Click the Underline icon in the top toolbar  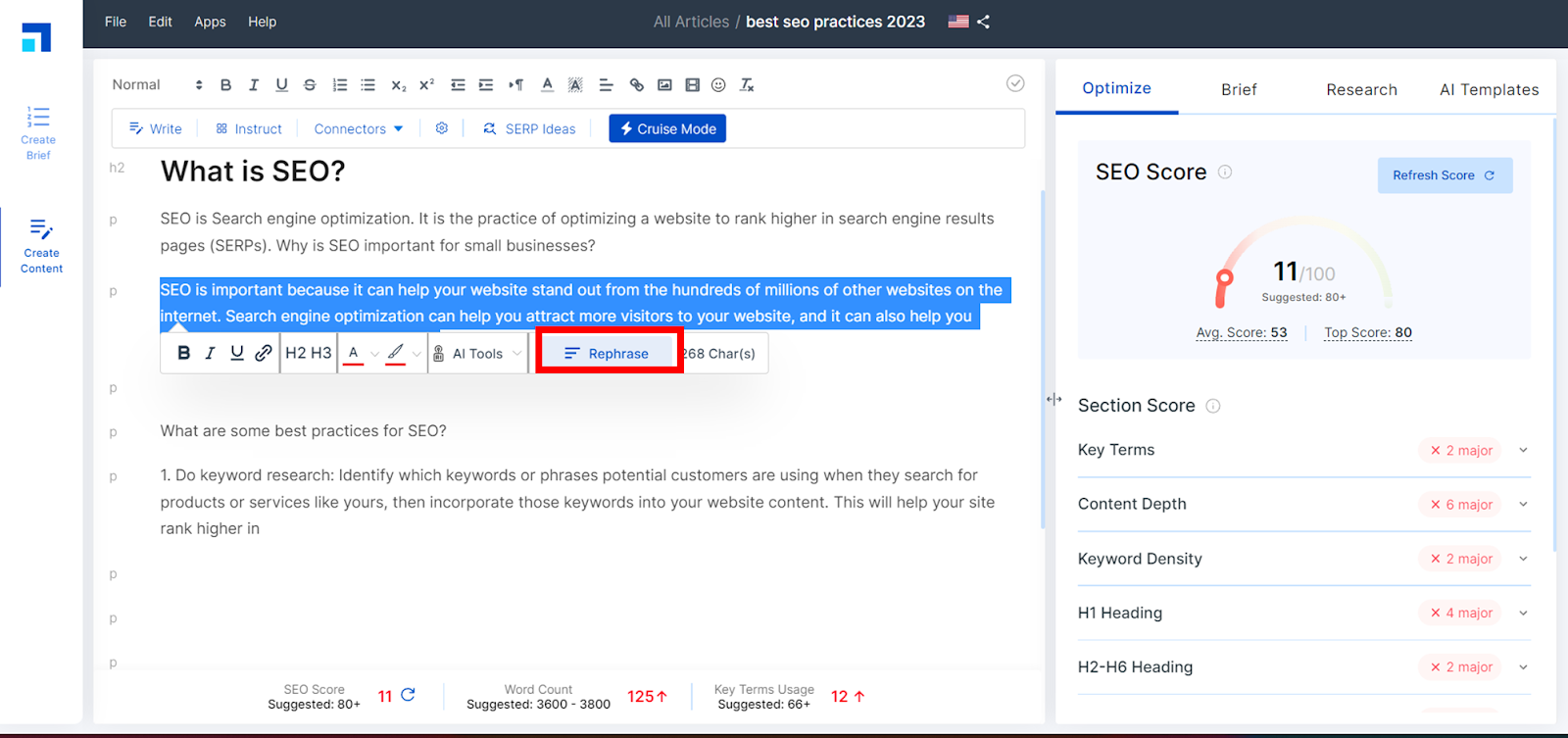coord(281,85)
